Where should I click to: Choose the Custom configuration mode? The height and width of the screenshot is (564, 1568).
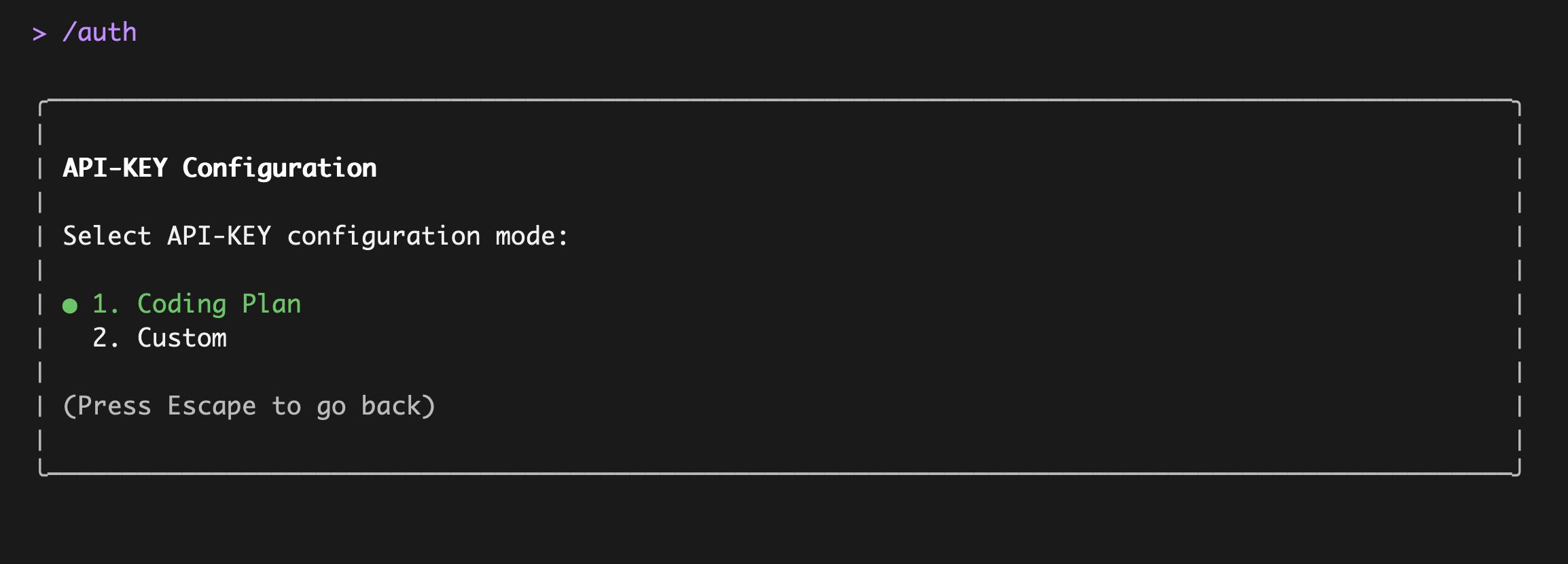click(181, 338)
